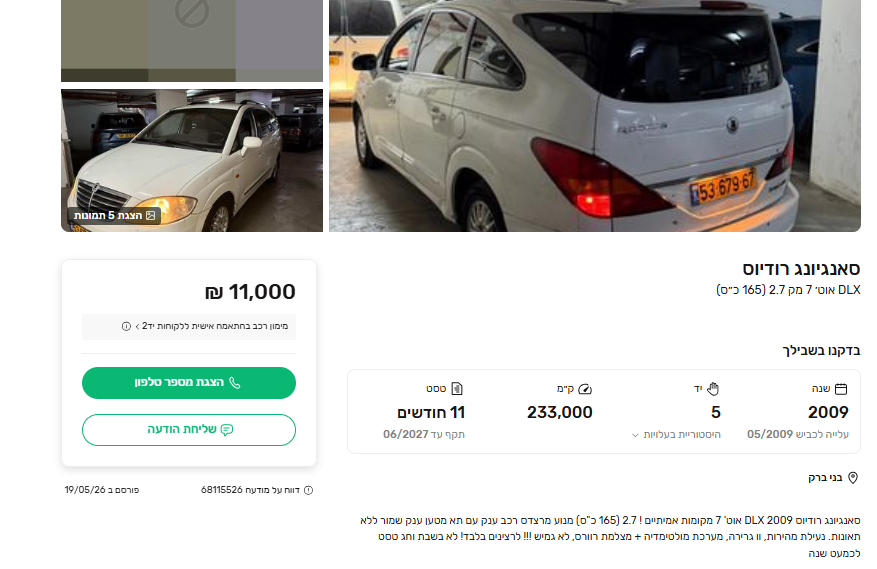Click the chat bubble icon in message button

tap(227, 430)
